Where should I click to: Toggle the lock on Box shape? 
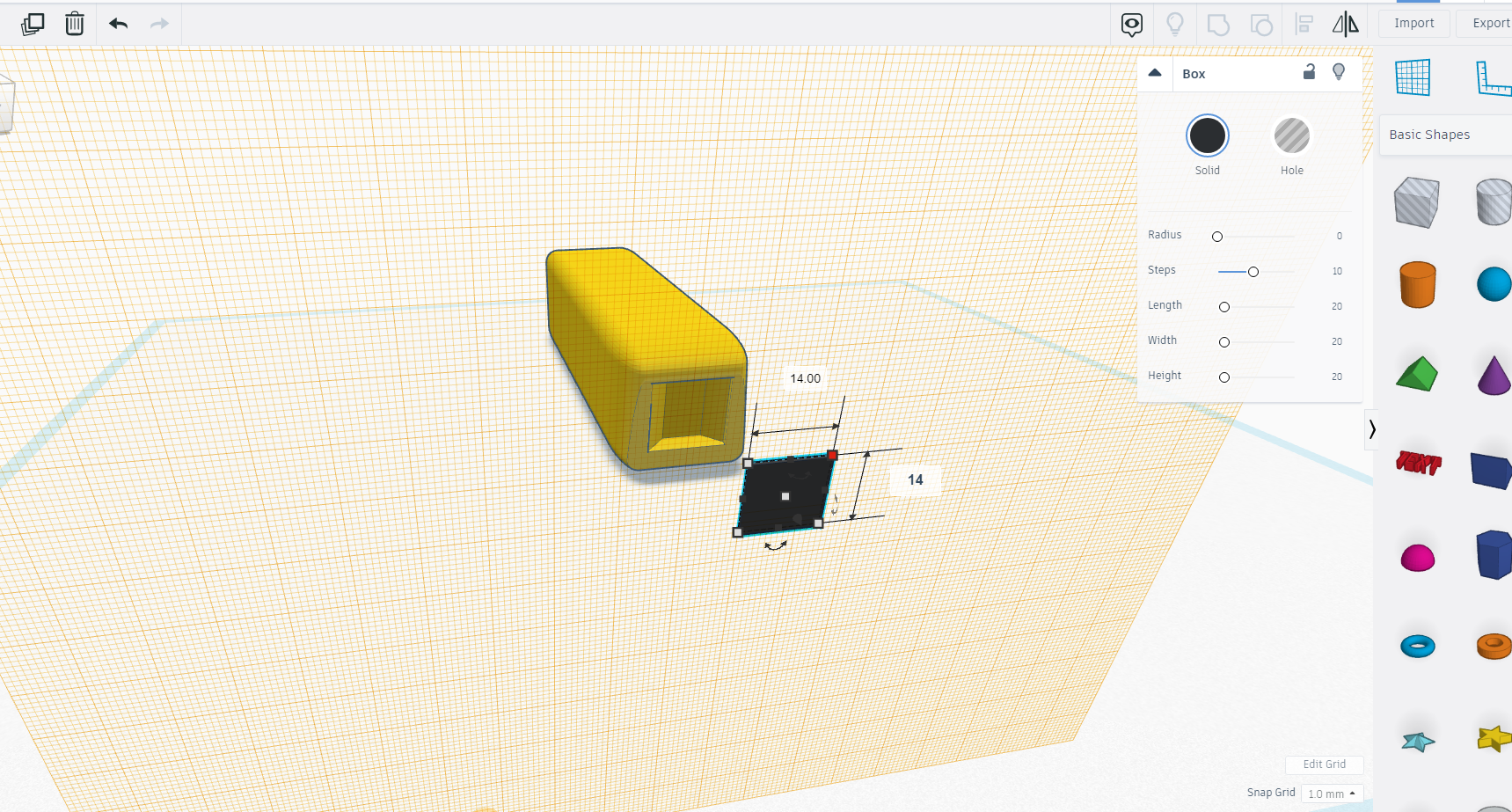(x=1309, y=72)
